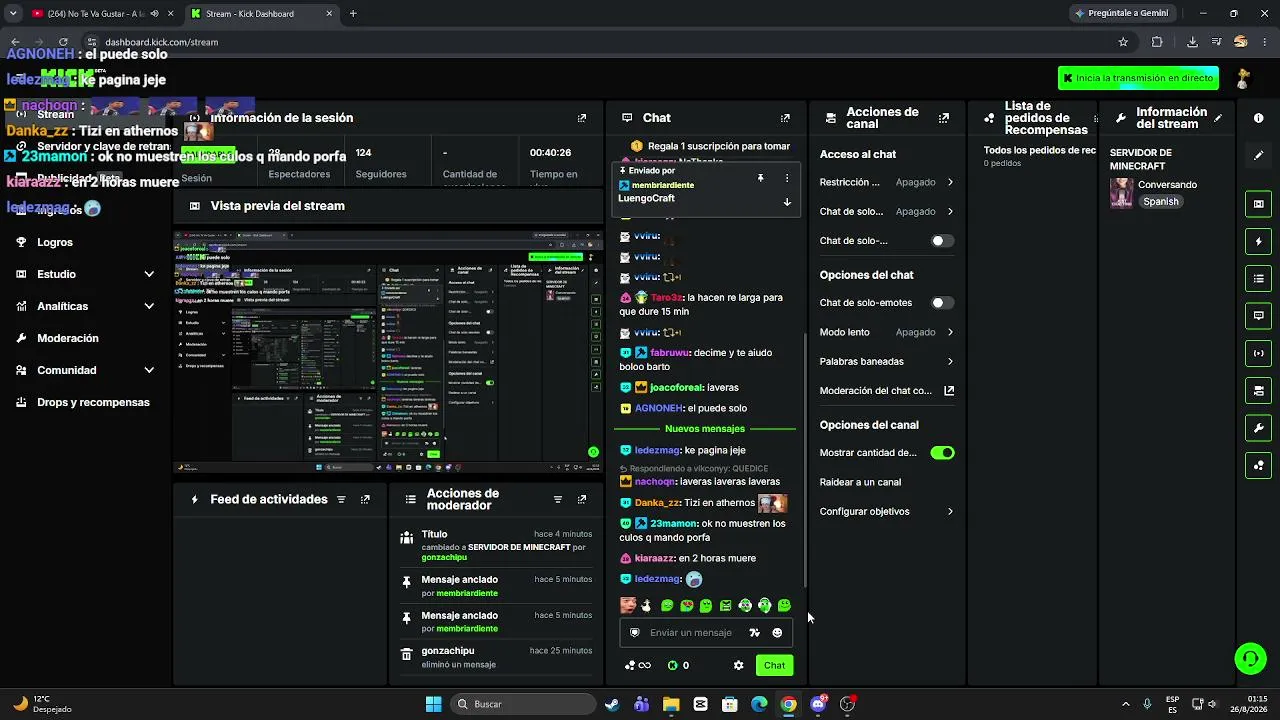Send message with green Chat button
The image size is (1280, 720).
point(774,665)
